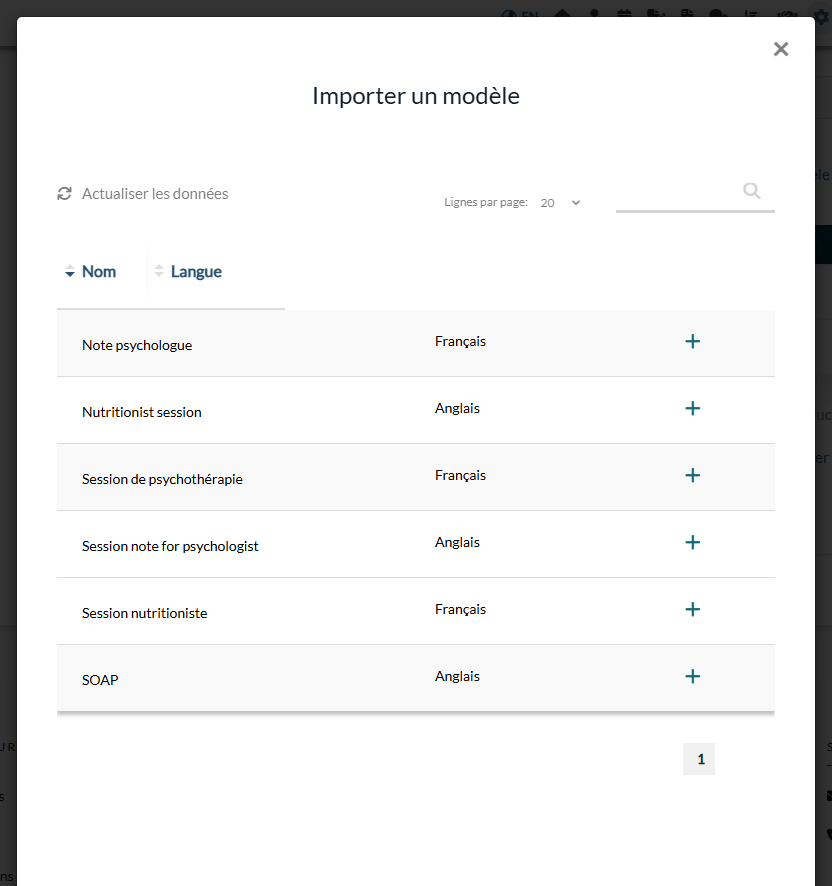Viewport: 832px width, 886px height.
Task: Click the search magnifier icon
Action: (751, 191)
